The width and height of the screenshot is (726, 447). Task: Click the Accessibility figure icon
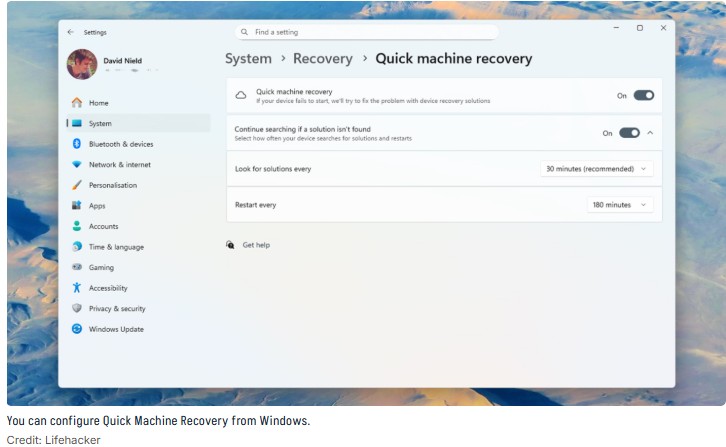77,288
